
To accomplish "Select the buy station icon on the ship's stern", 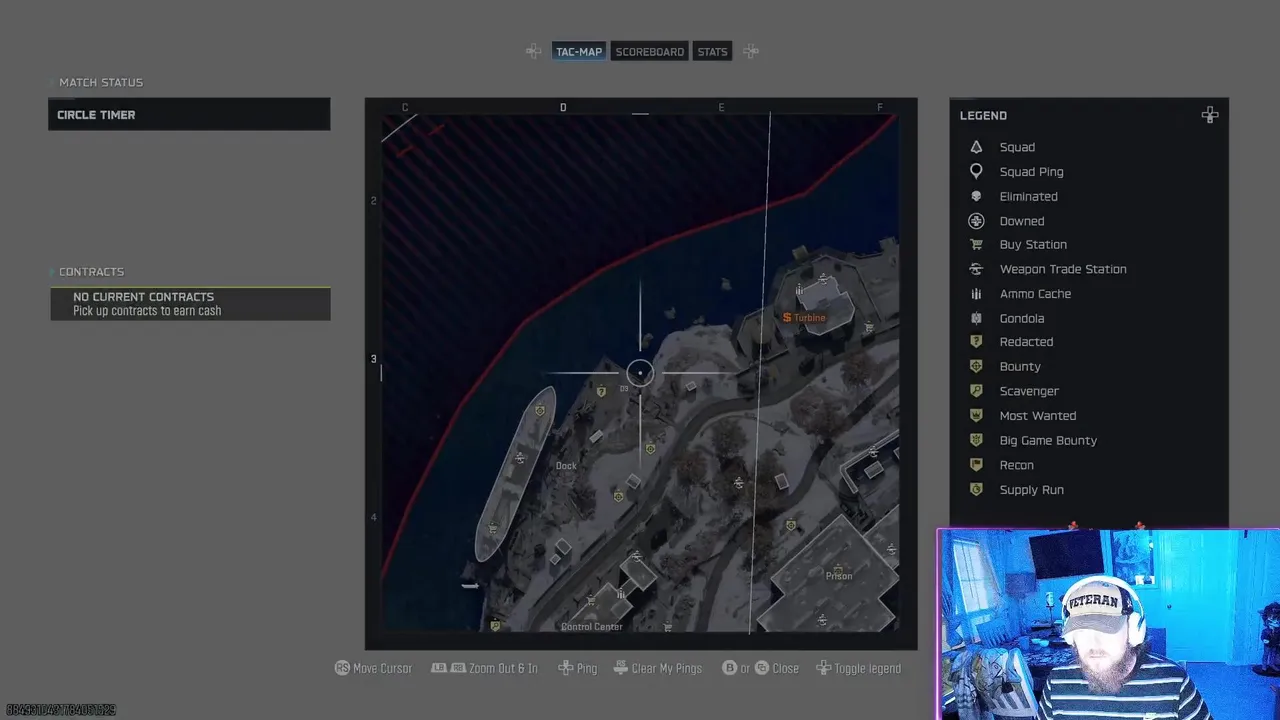I will tap(492, 528).
